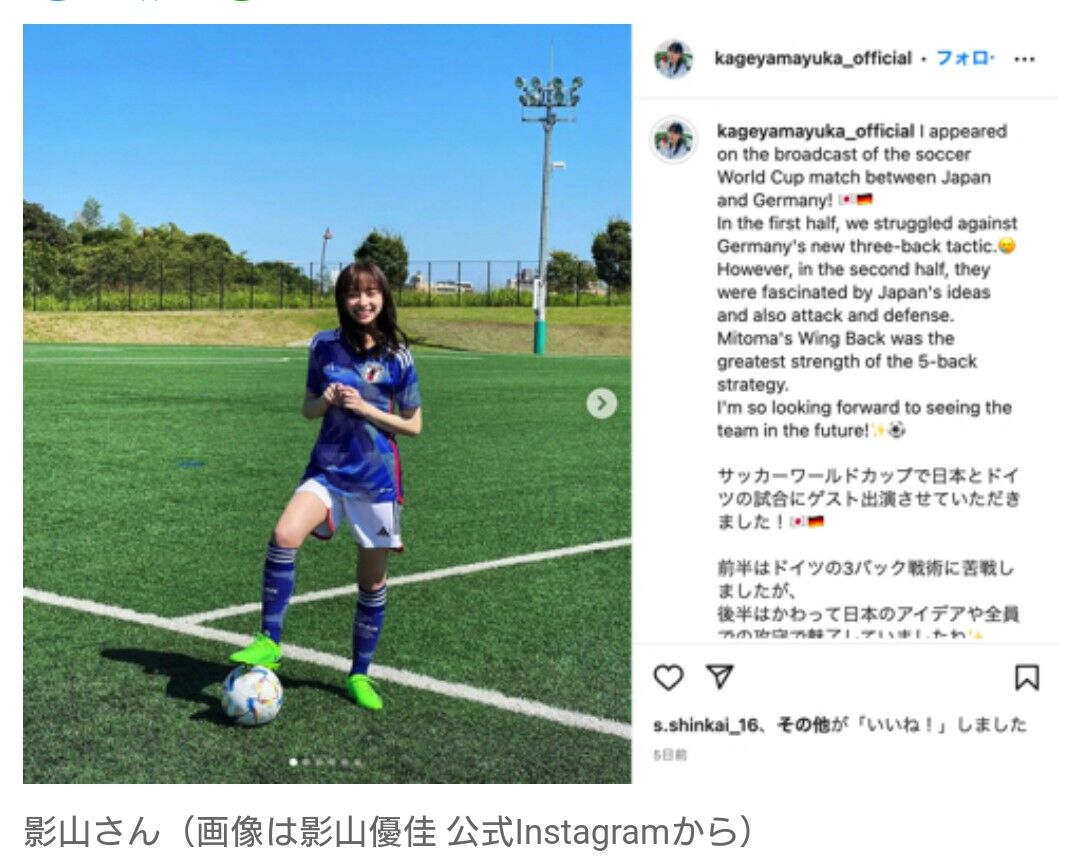Viewport: 1080px width, 867px height.
Task: Open the three-dot more options menu
Action: (x=1024, y=59)
